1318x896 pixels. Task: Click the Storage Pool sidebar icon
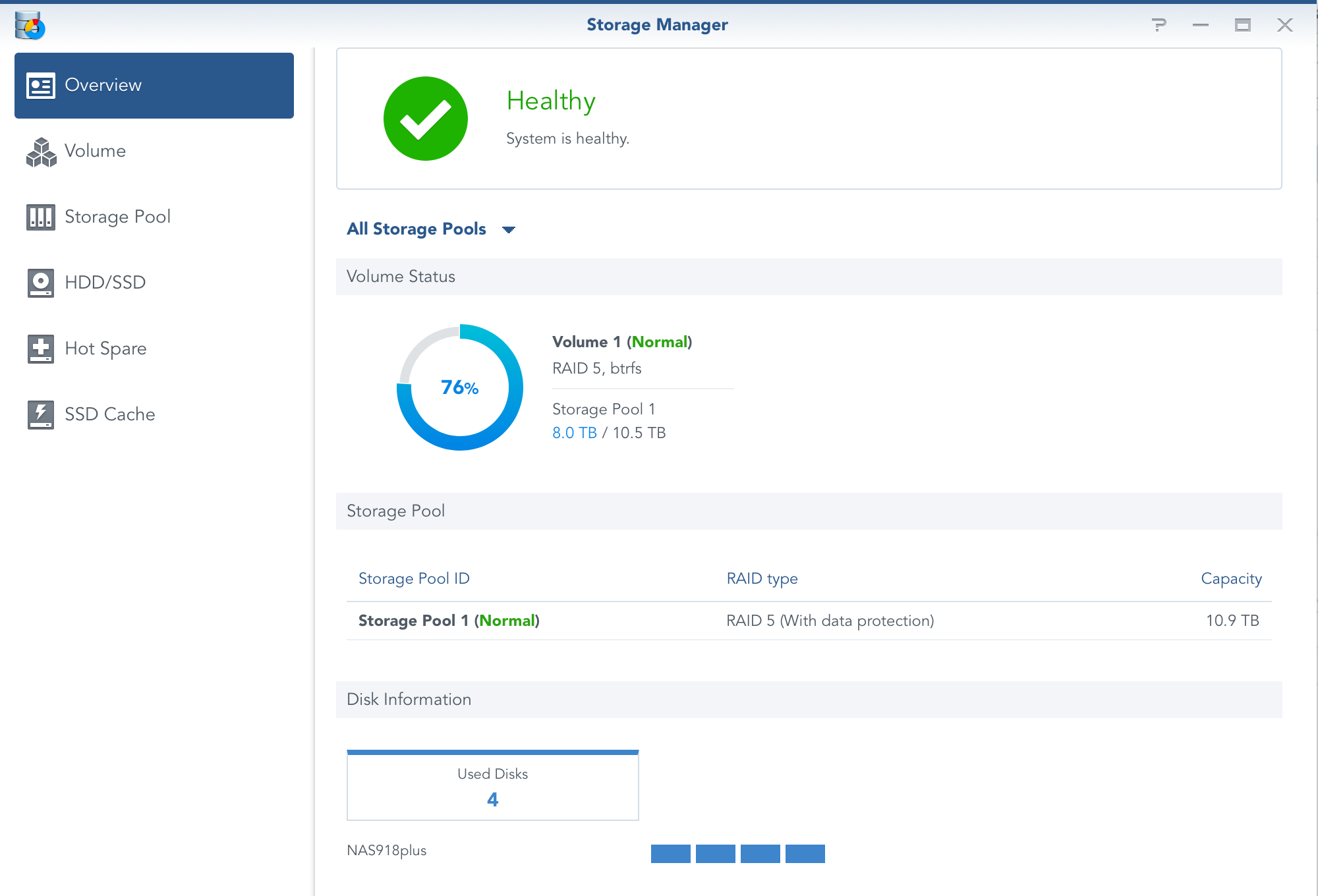41,217
